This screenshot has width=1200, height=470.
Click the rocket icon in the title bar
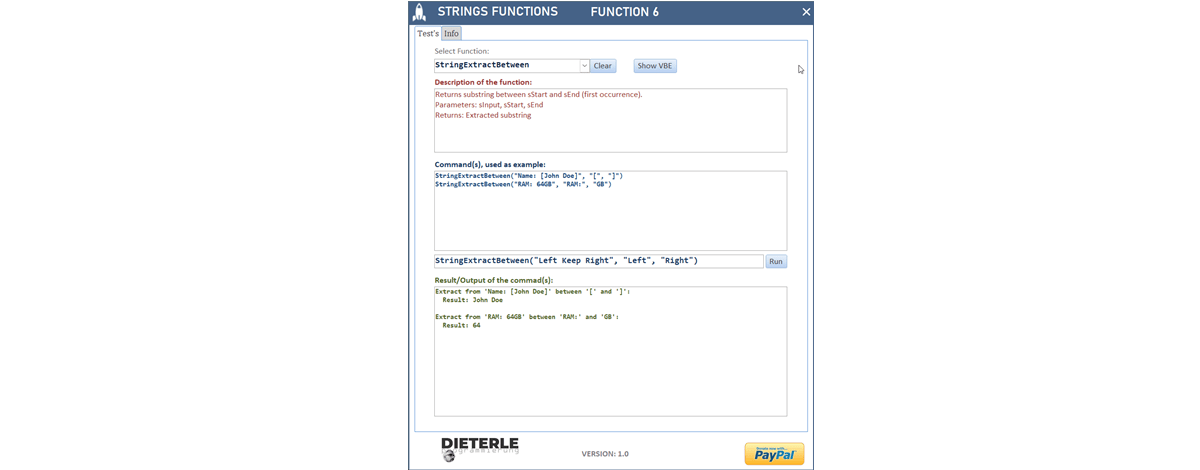tap(420, 12)
